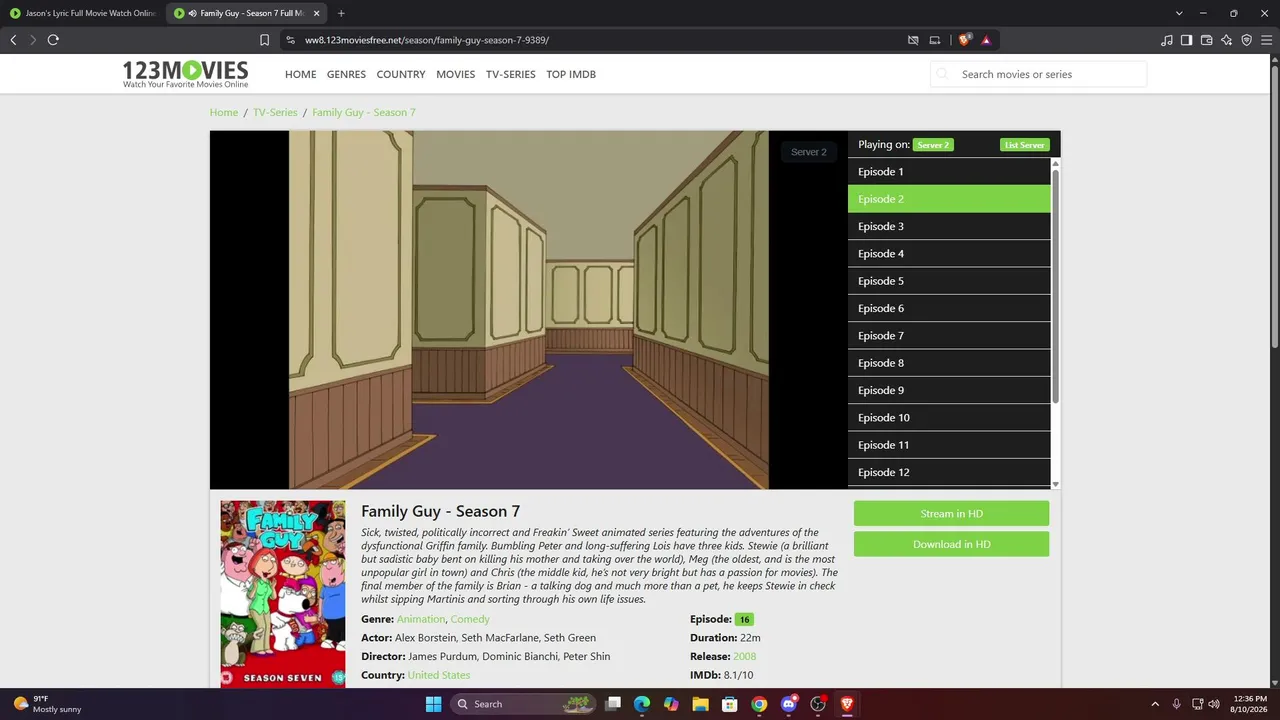Open the GENRES navigation menu

[346, 74]
